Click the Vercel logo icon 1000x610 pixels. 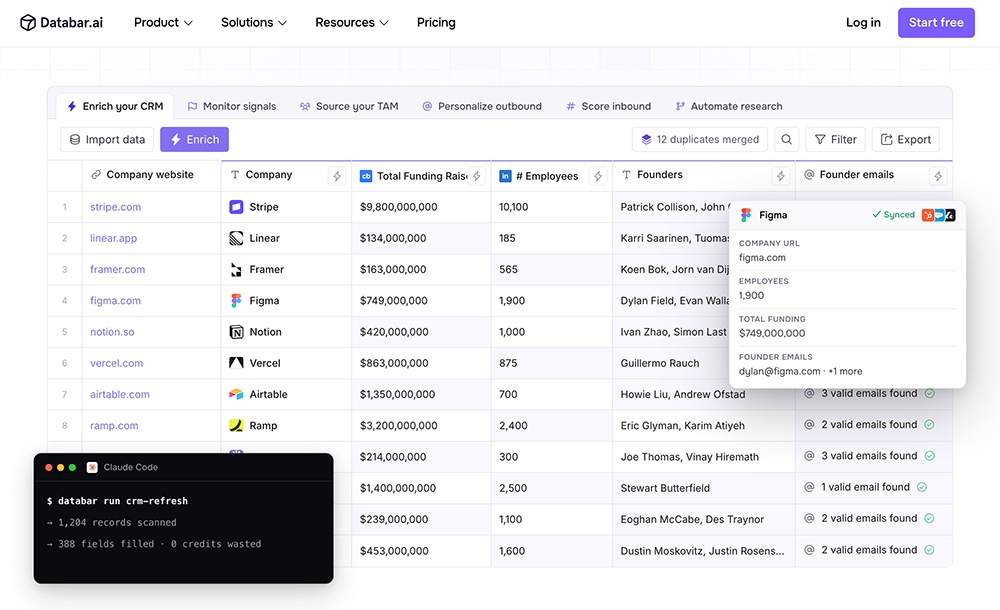click(236, 363)
